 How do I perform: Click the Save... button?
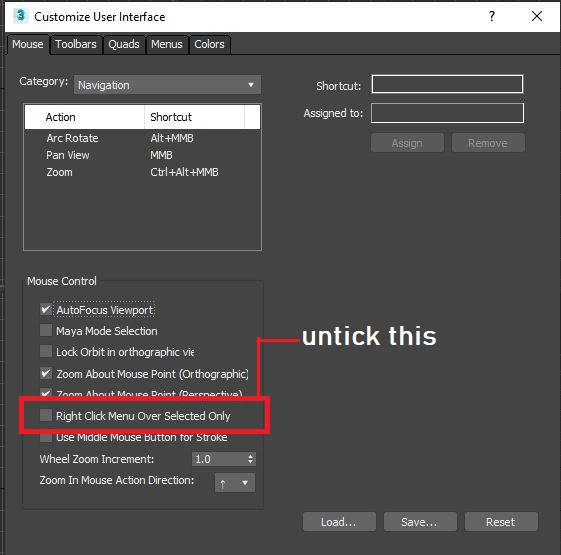[x=420, y=522]
